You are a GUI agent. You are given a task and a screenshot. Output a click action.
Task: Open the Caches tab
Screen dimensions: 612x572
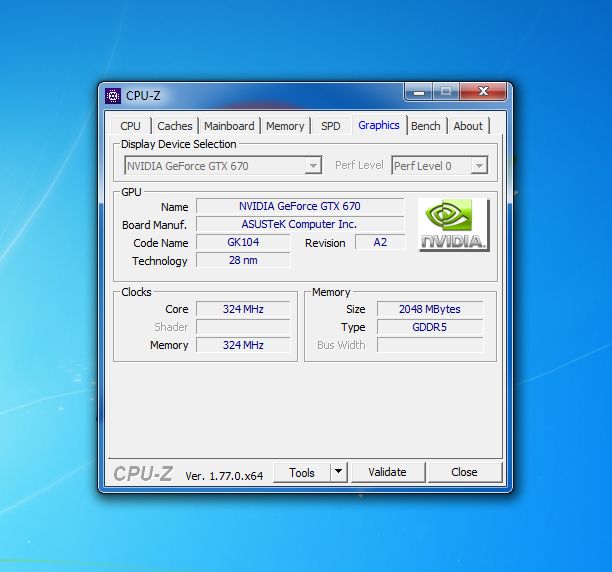click(174, 126)
